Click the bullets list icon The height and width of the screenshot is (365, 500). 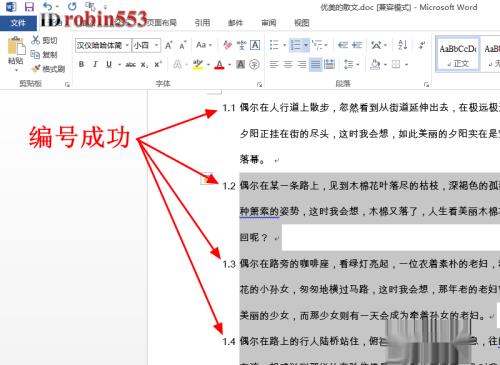pos(274,45)
